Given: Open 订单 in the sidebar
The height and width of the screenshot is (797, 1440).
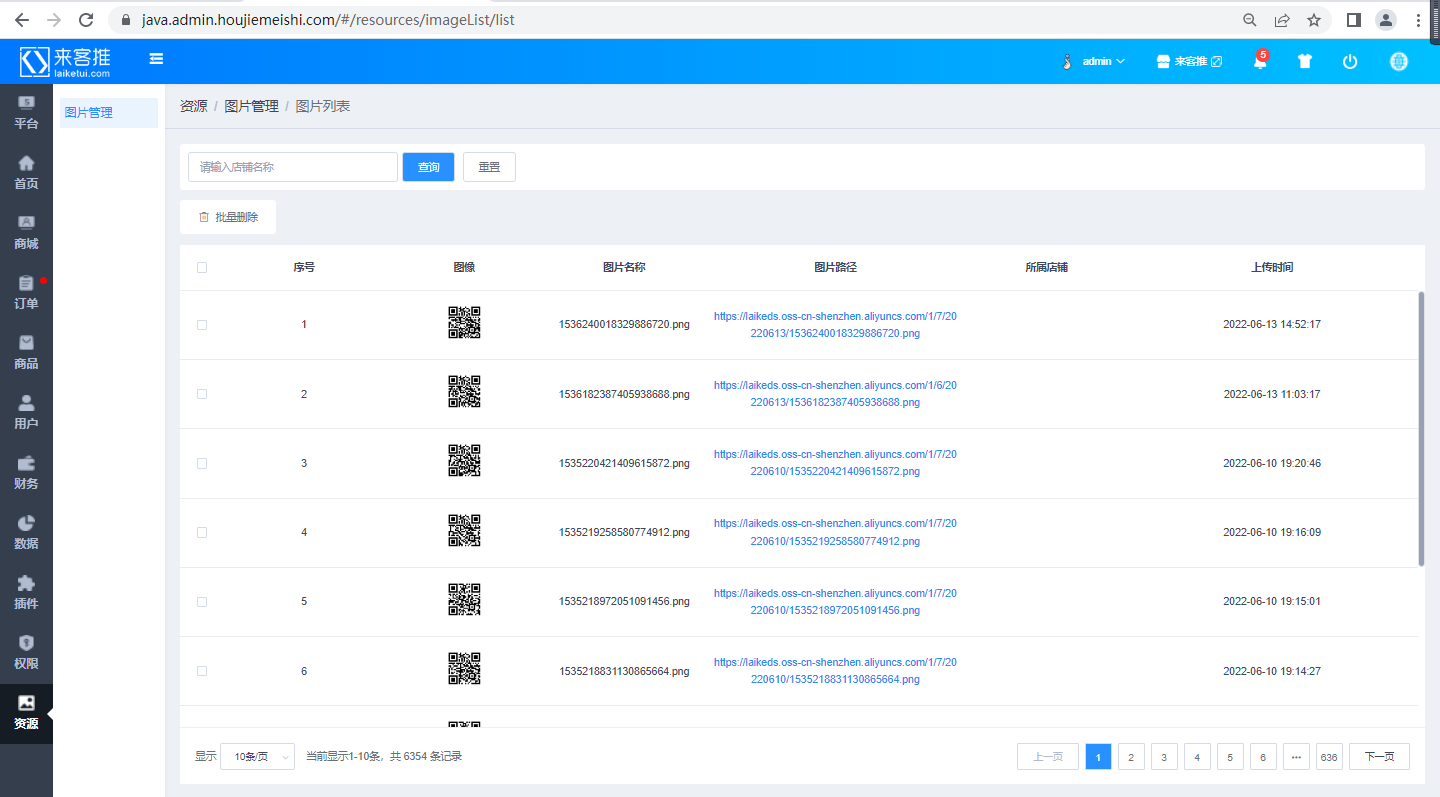Looking at the screenshot, I should [x=26, y=293].
